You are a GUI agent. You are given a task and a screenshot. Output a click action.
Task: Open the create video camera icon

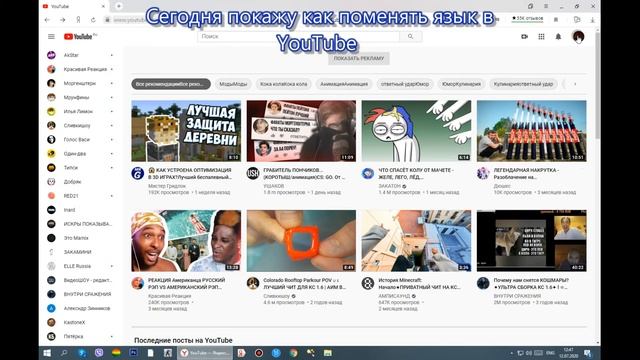coord(524,36)
